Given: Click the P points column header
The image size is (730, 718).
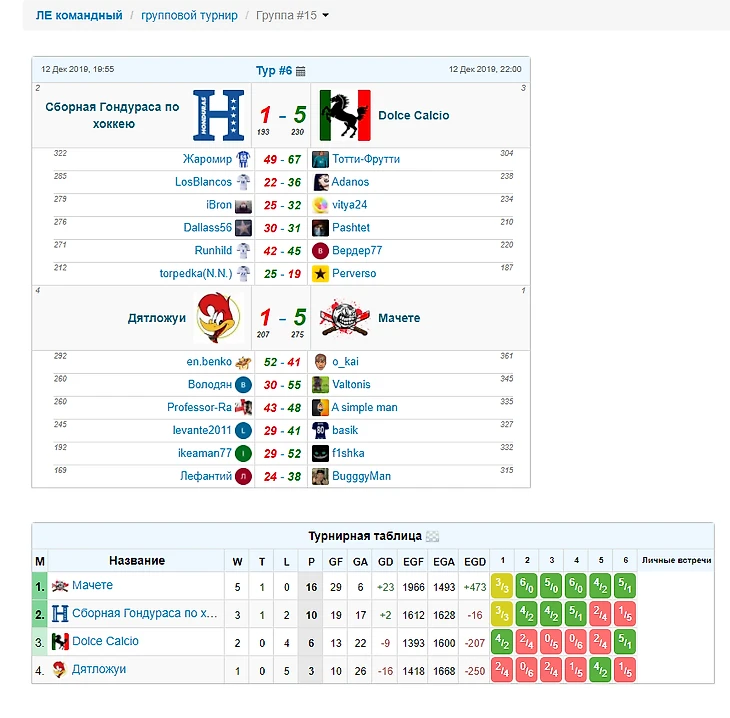Looking at the screenshot, I should [x=311, y=562].
